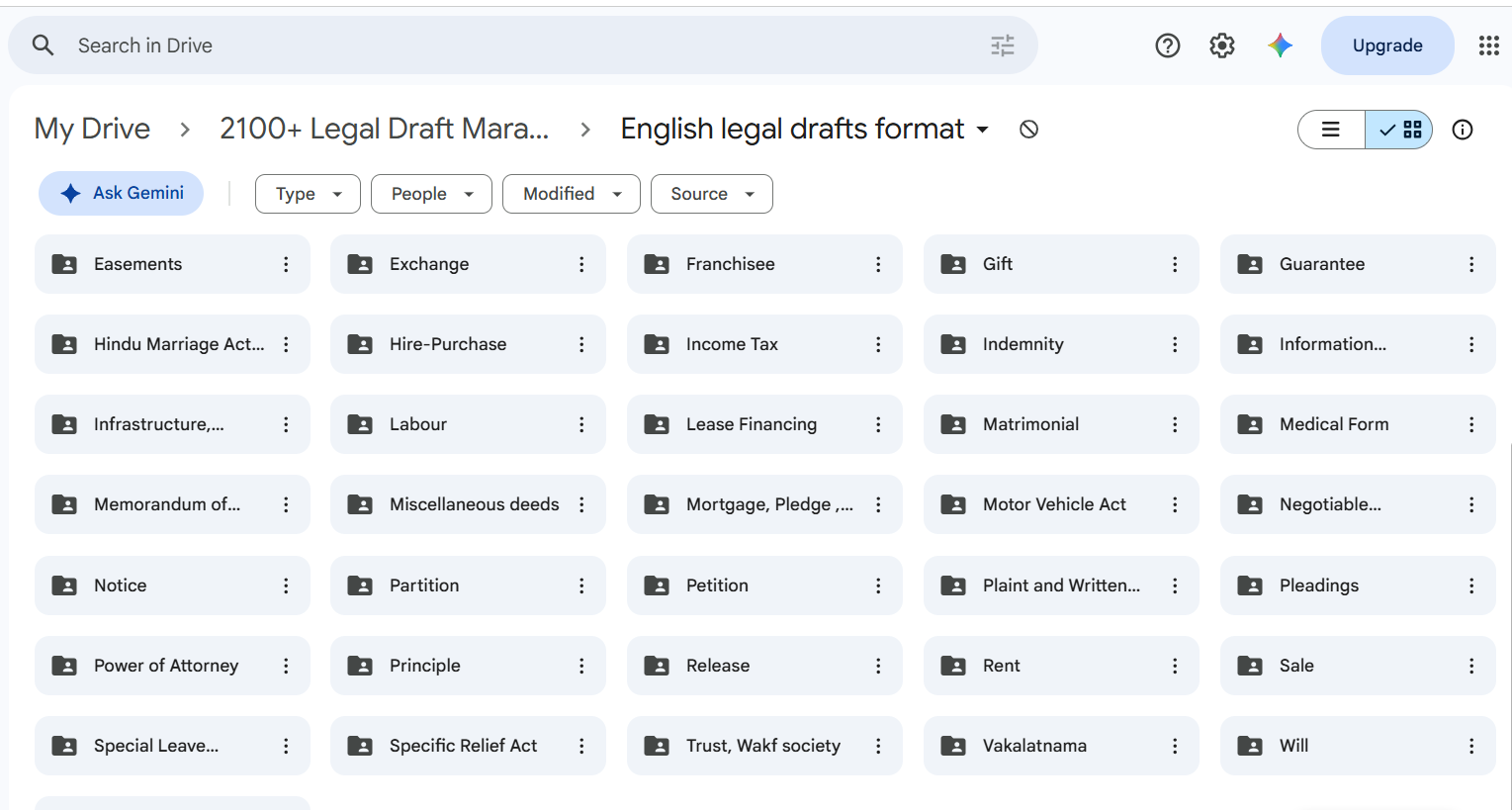
Task: Select the Negotiable folder
Action: point(1358,504)
